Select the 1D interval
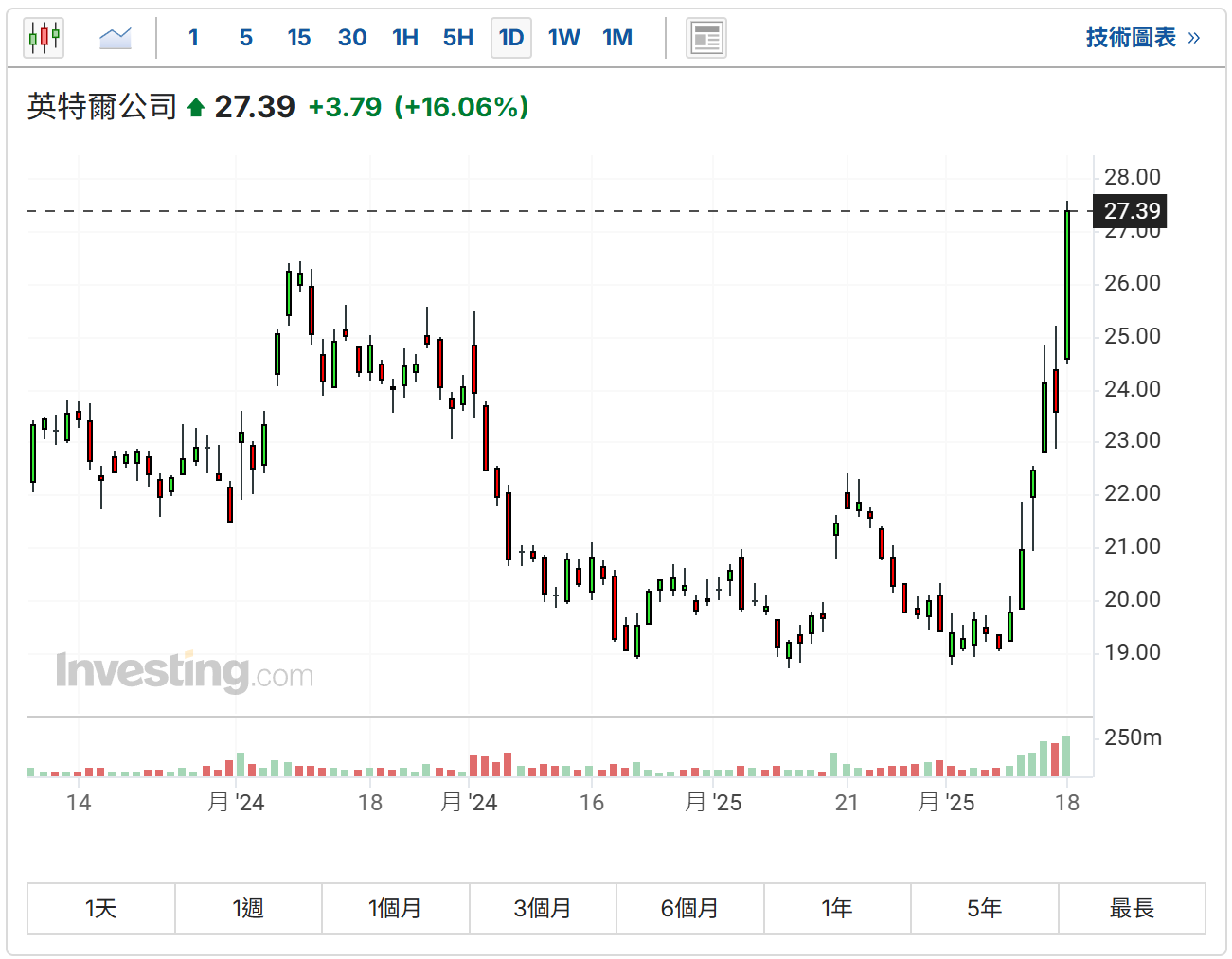This screenshot has width=1232, height=959. tap(511, 38)
